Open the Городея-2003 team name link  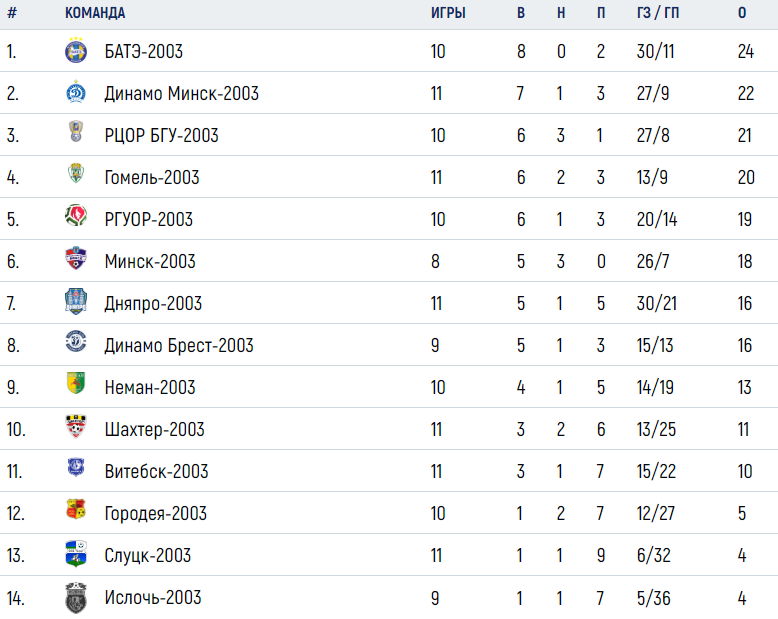coord(155,513)
